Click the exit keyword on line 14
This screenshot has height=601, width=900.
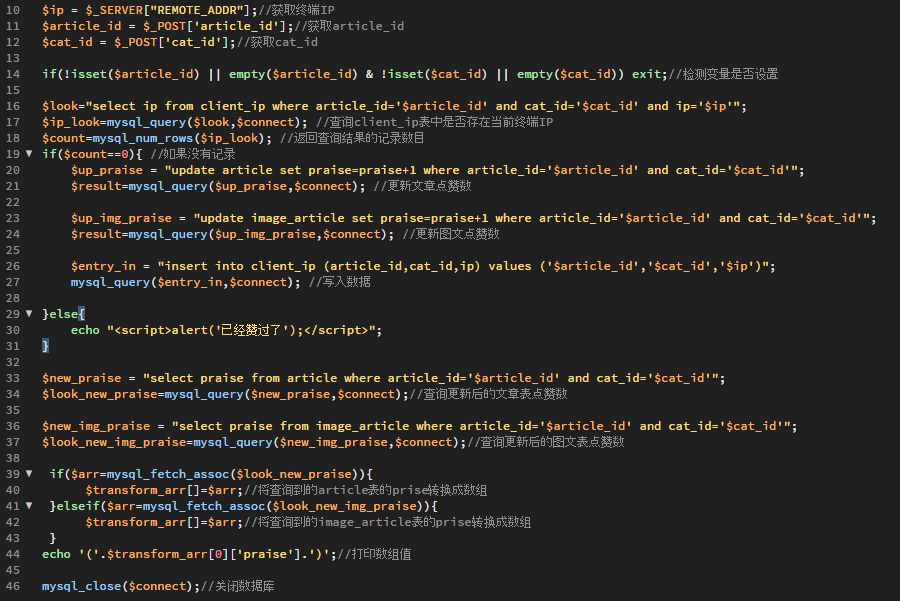[x=646, y=74]
